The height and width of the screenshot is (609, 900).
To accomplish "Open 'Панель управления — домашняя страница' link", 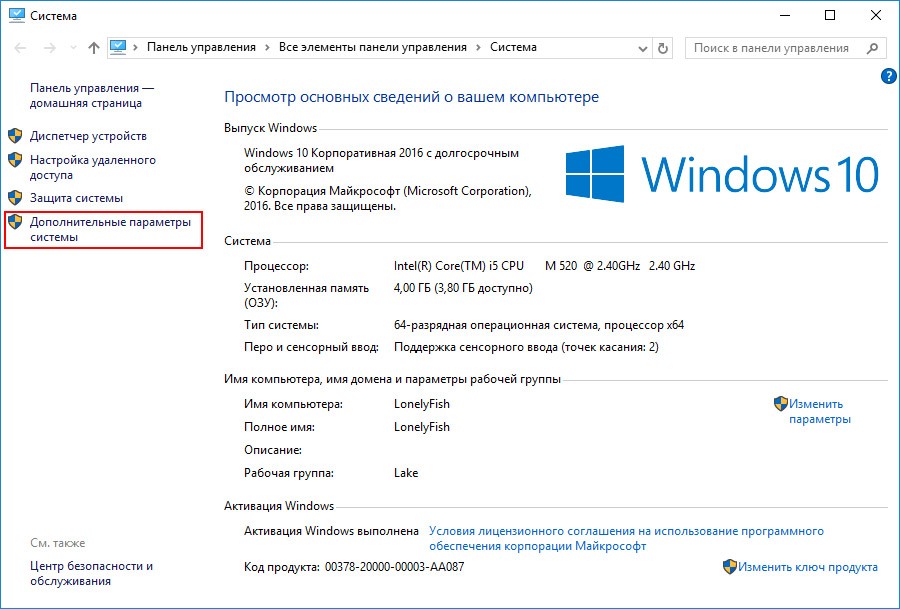I will click(92, 96).
